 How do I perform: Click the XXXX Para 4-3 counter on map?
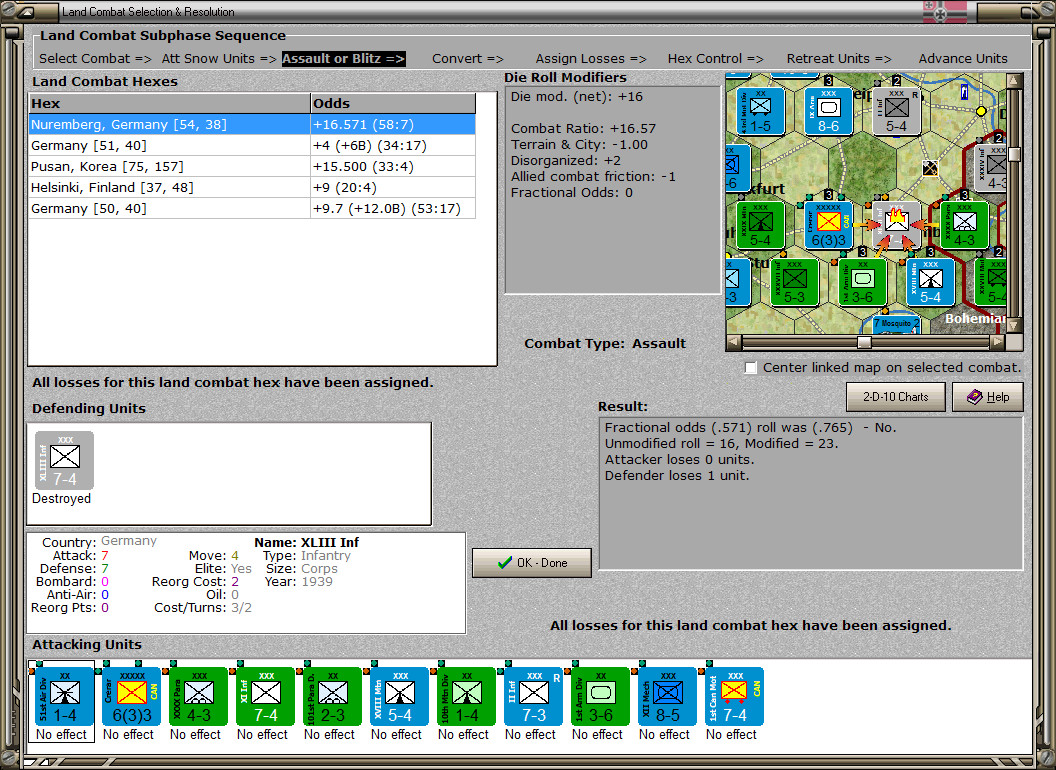coord(964,226)
